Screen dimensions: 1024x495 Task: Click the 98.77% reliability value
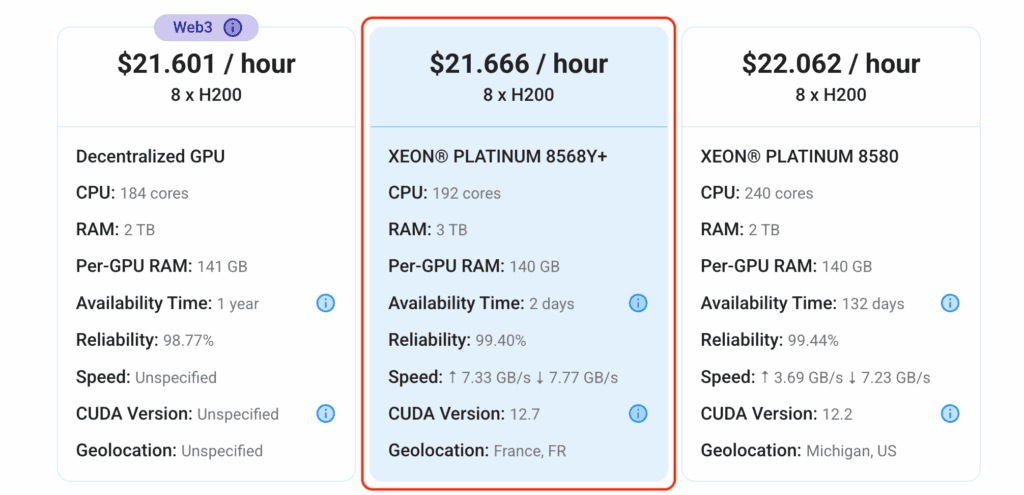pos(188,340)
